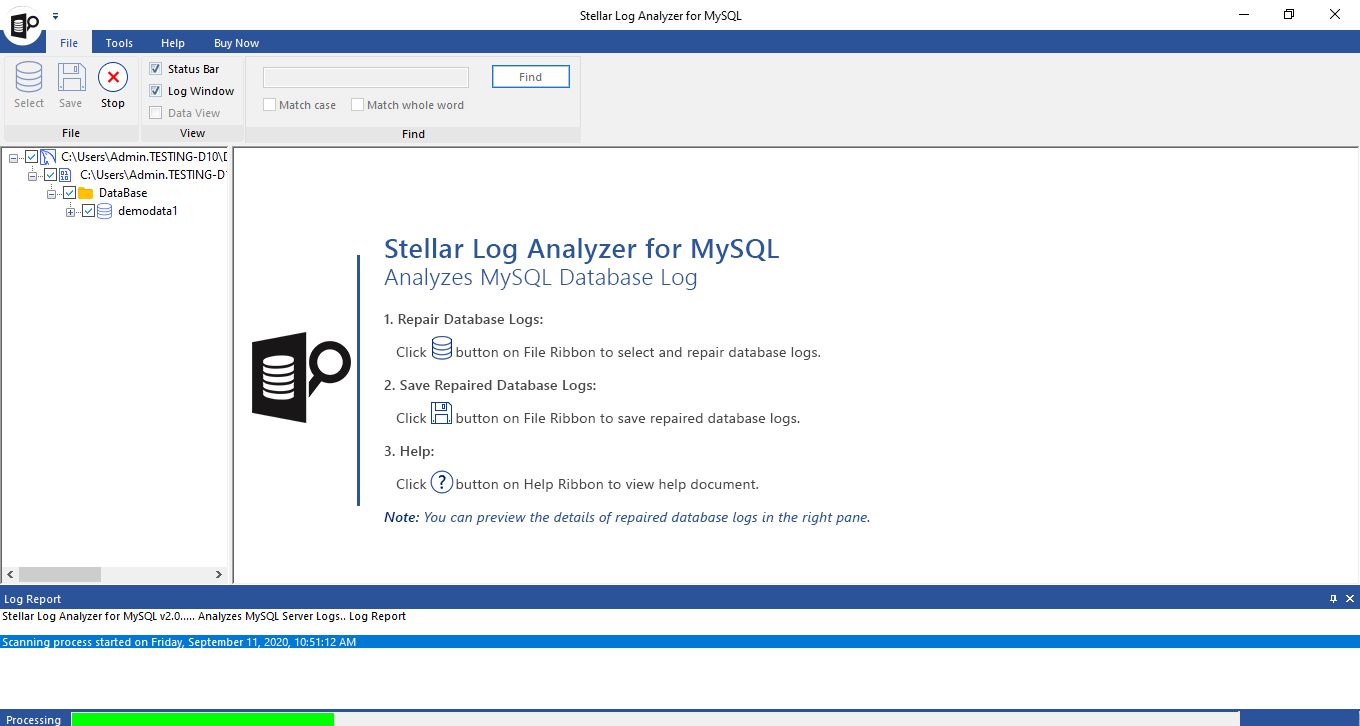Select the demodata1 tree item label
This screenshot has width=1360, height=726.
click(x=148, y=211)
